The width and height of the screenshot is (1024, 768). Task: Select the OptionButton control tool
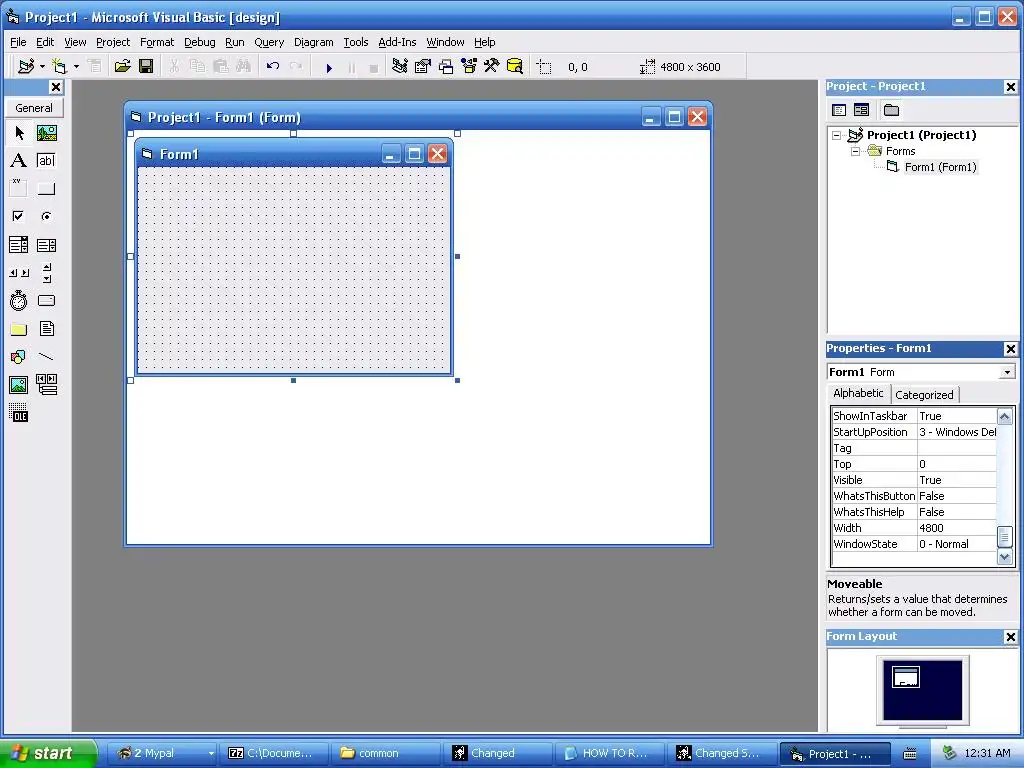(46, 216)
